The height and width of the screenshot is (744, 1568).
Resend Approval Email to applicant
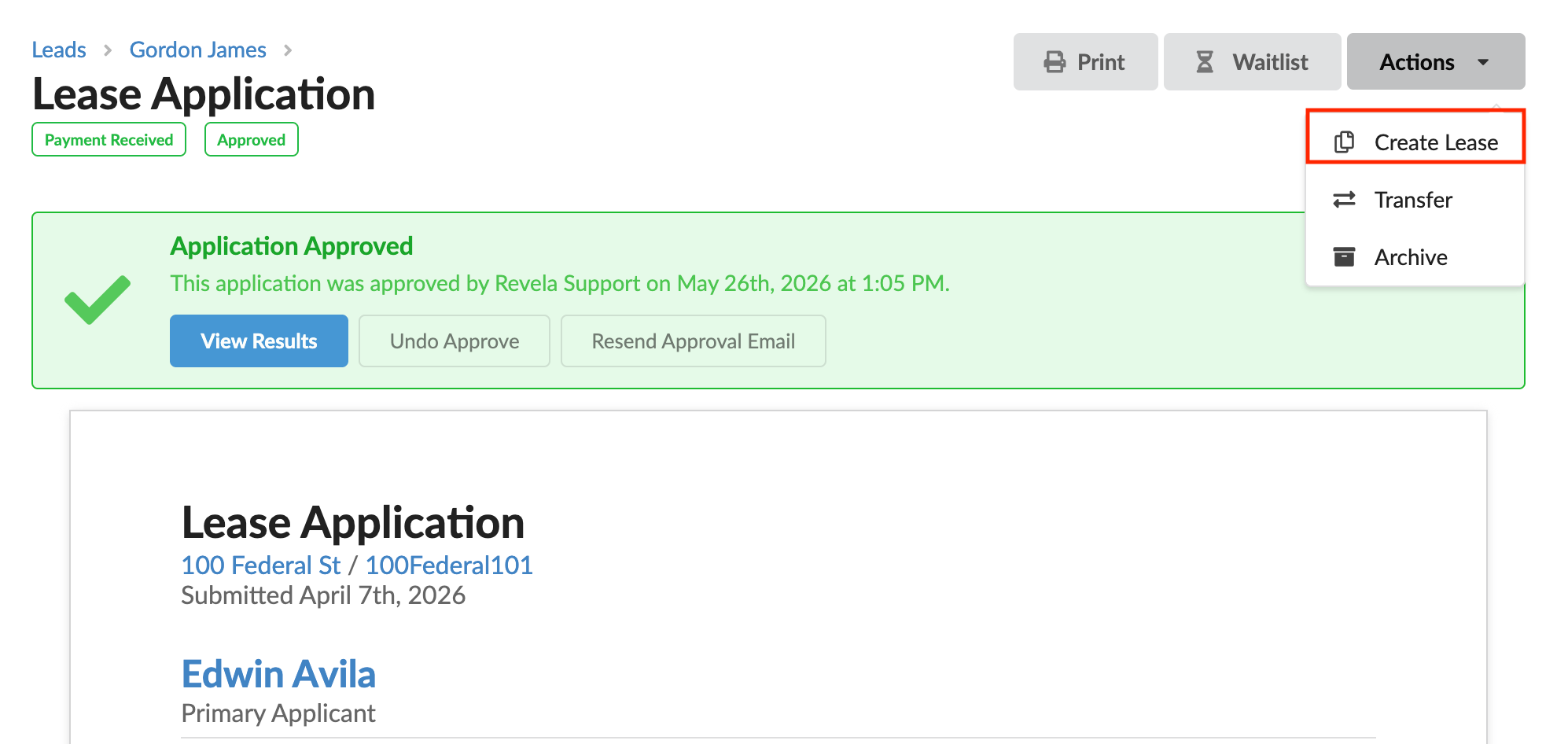point(694,341)
